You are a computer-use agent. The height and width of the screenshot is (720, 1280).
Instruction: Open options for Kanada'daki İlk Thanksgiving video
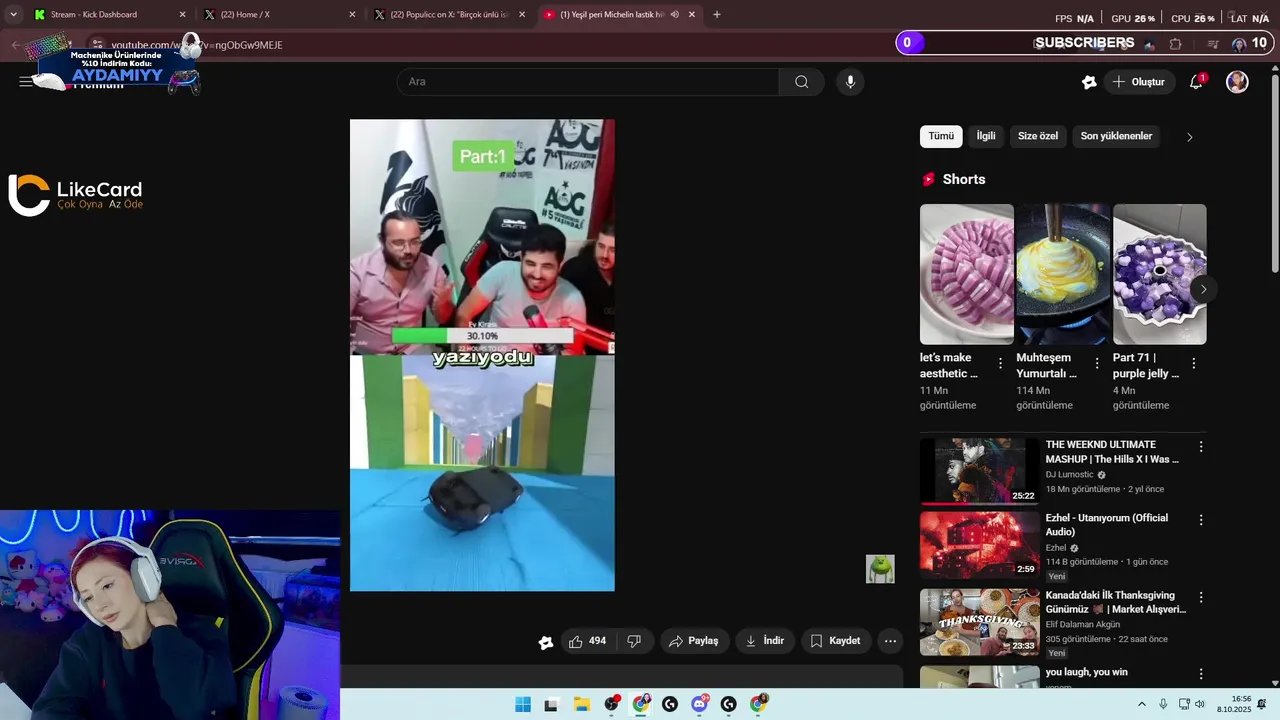[x=1201, y=597]
